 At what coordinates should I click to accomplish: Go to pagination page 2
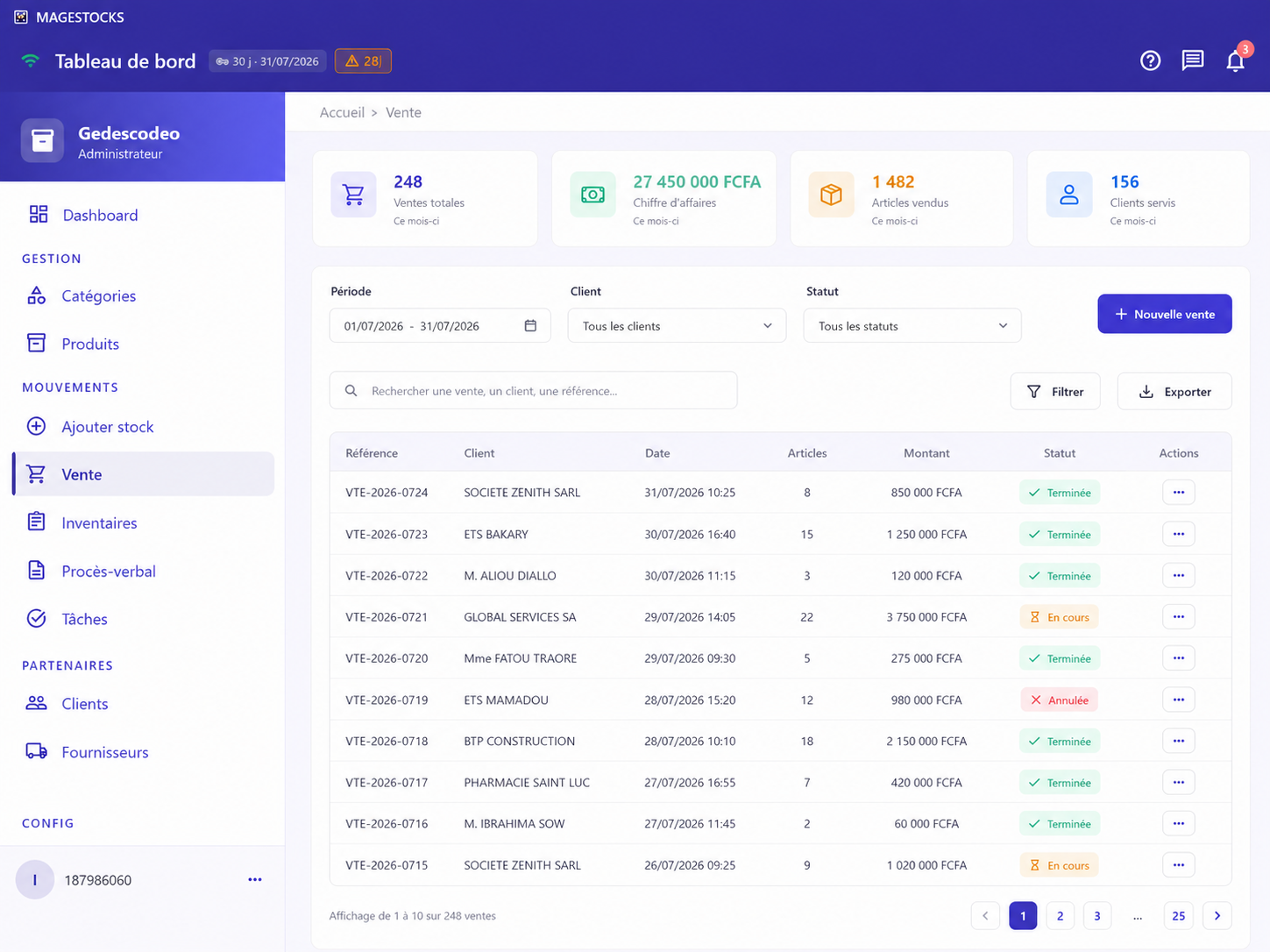point(1060,915)
